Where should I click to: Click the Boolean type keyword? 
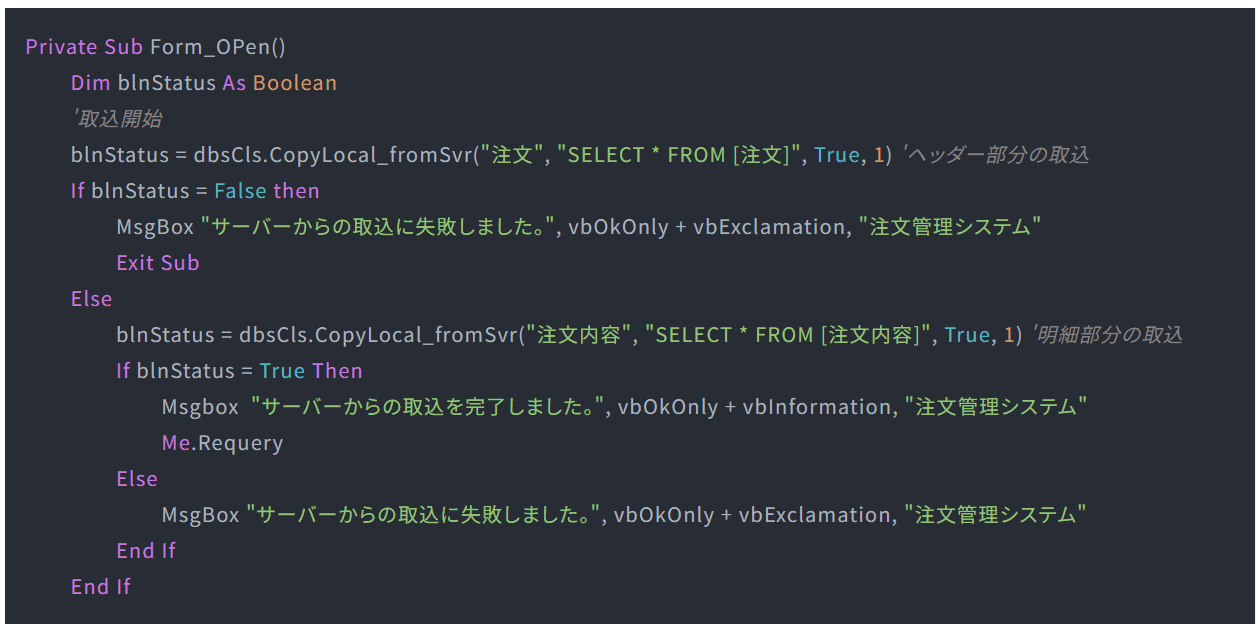[x=295, y=83]
